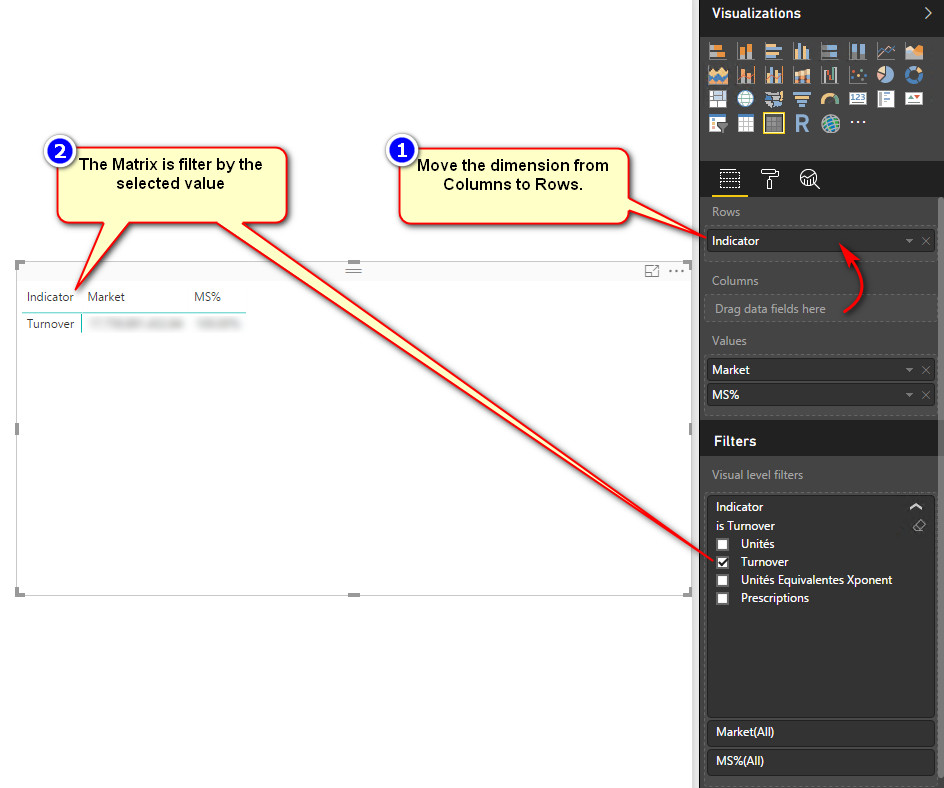The width and height of the screenshot is (944, 788).
Task: Check the Prescriptions filter checkbox
Action: tap(722, 598)
